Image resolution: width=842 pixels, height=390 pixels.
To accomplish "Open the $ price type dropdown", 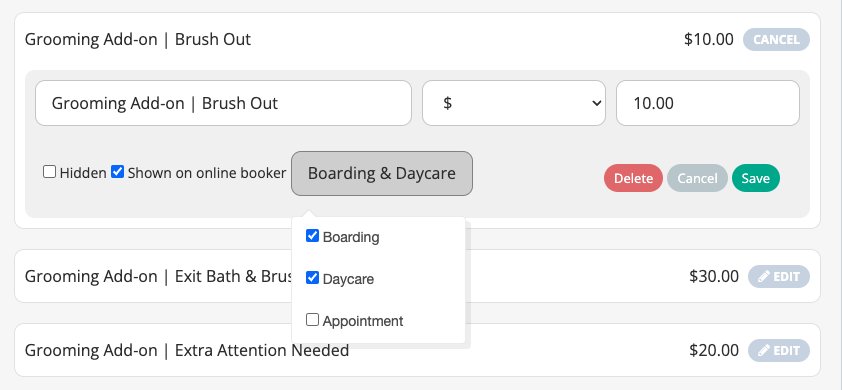I will click(x=514, y=103).
